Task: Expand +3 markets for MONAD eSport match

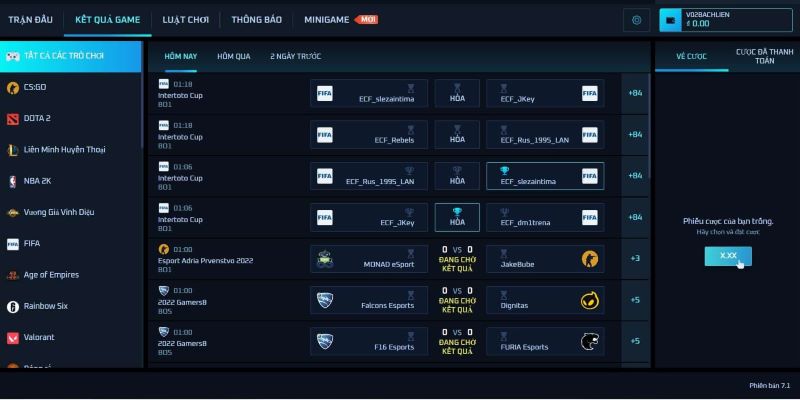Action: (x=634, y=259)
